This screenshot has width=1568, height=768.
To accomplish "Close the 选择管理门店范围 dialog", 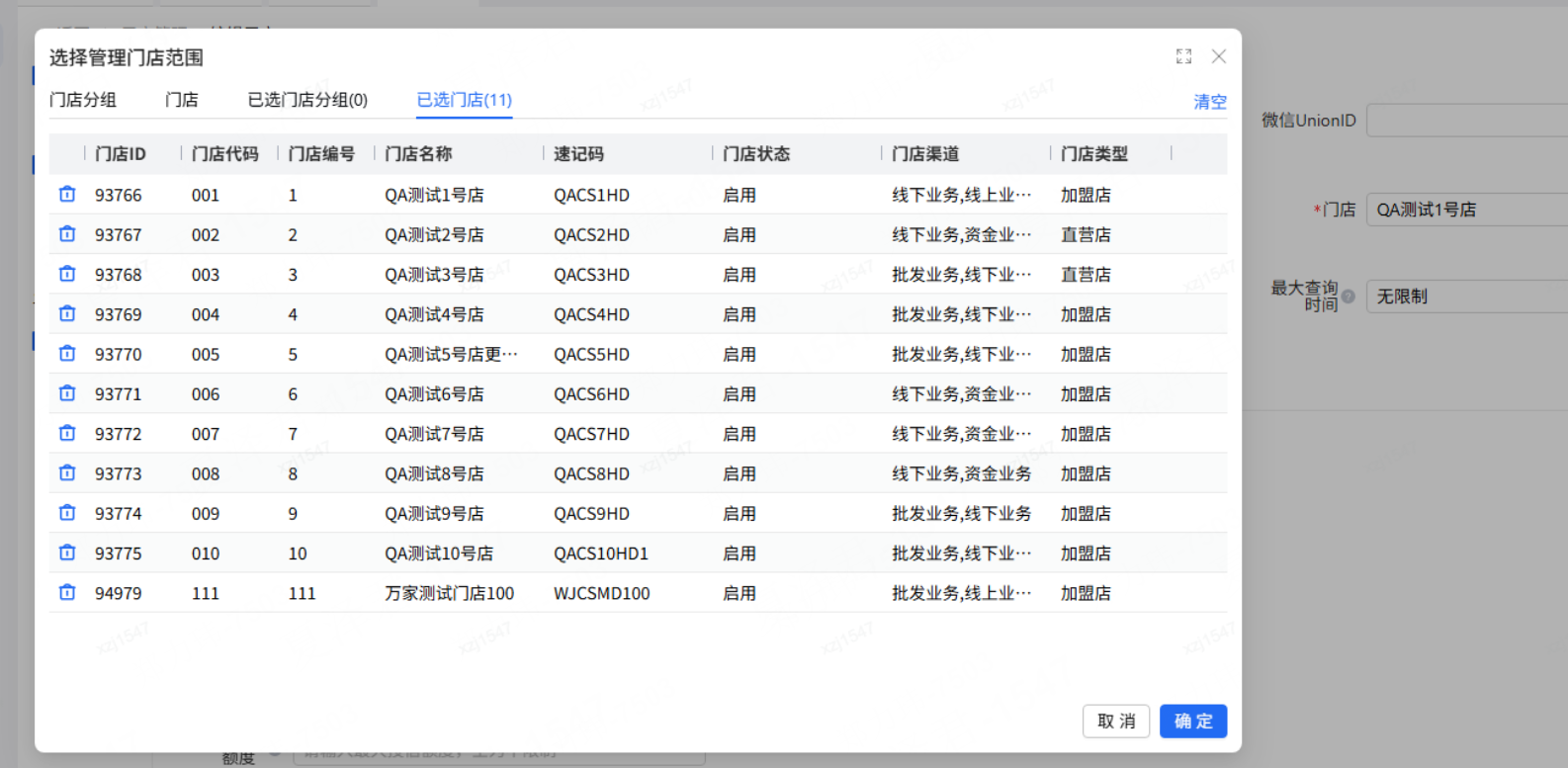I will coord(1219,56).
